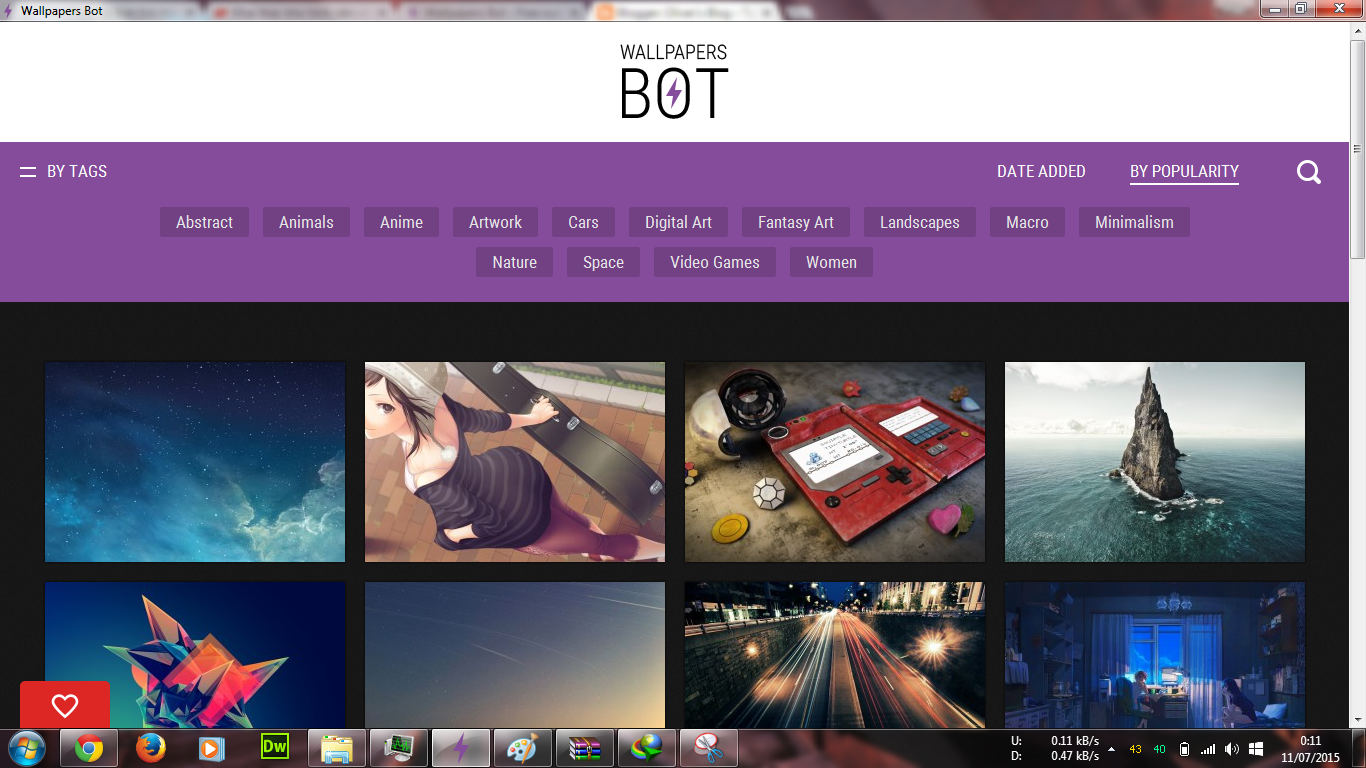
Task: Open the Windows Start menu
Action: pos(27,747)
